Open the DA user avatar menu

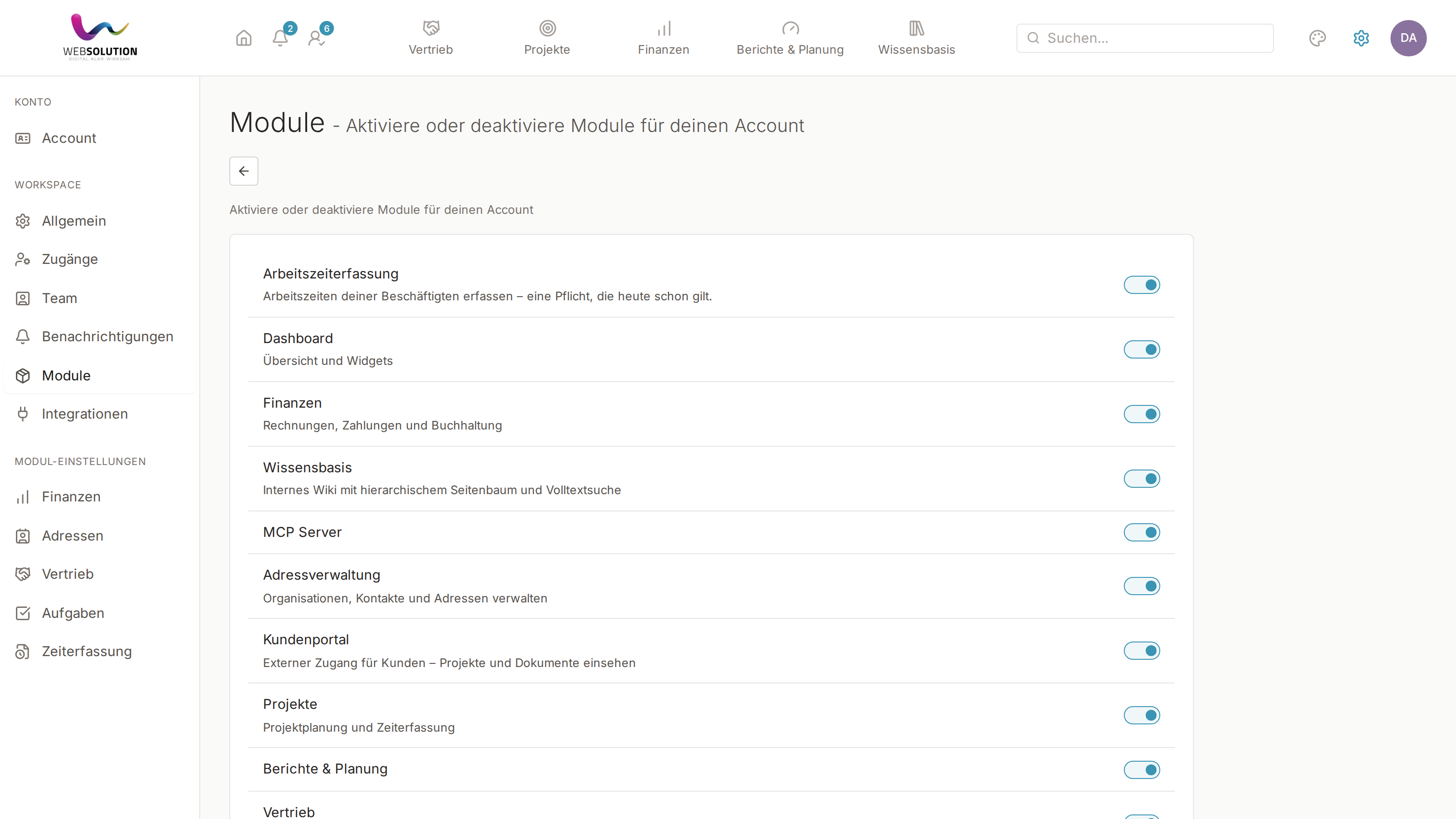coord(1408,38)
